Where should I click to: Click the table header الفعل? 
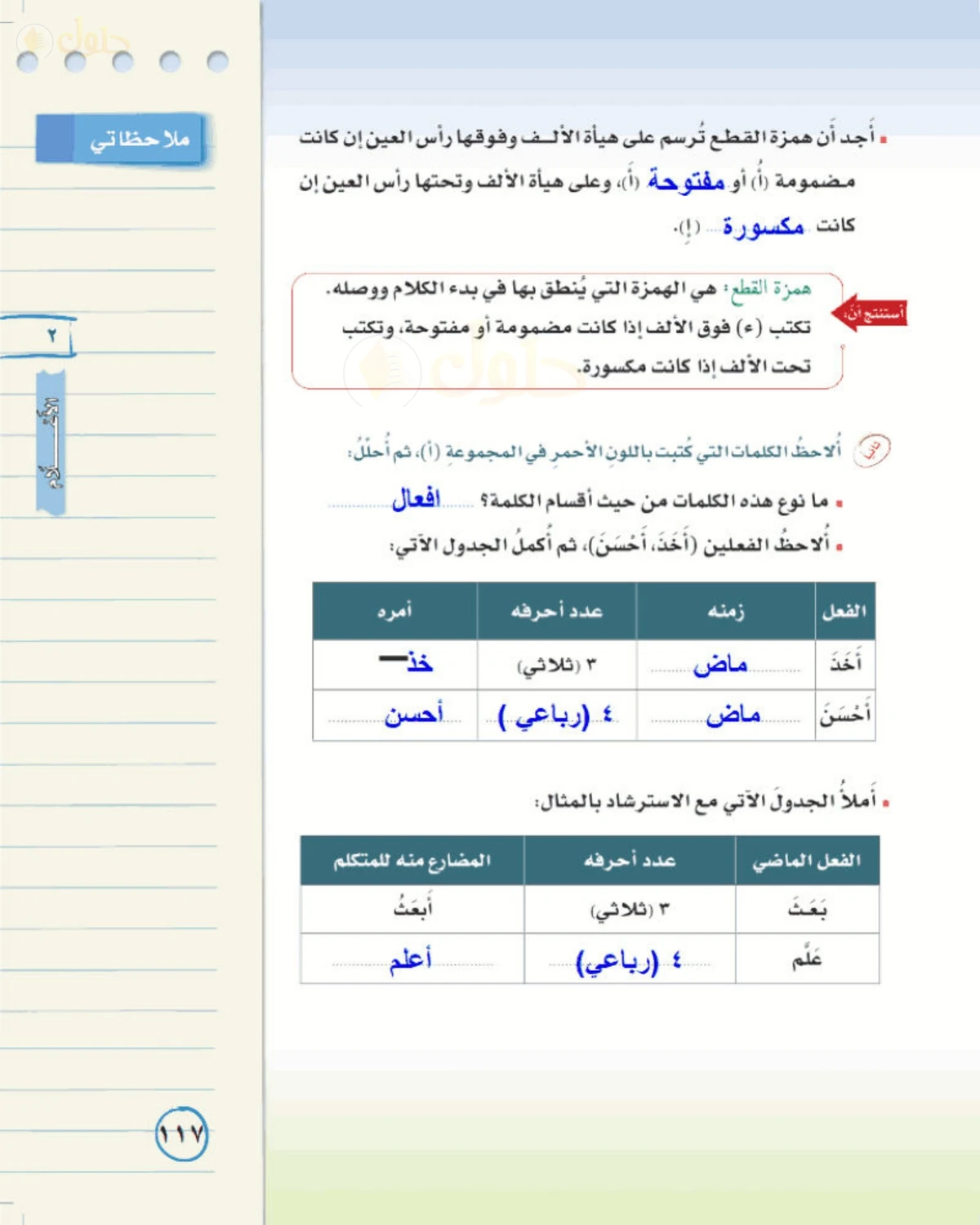pos(844,611)
